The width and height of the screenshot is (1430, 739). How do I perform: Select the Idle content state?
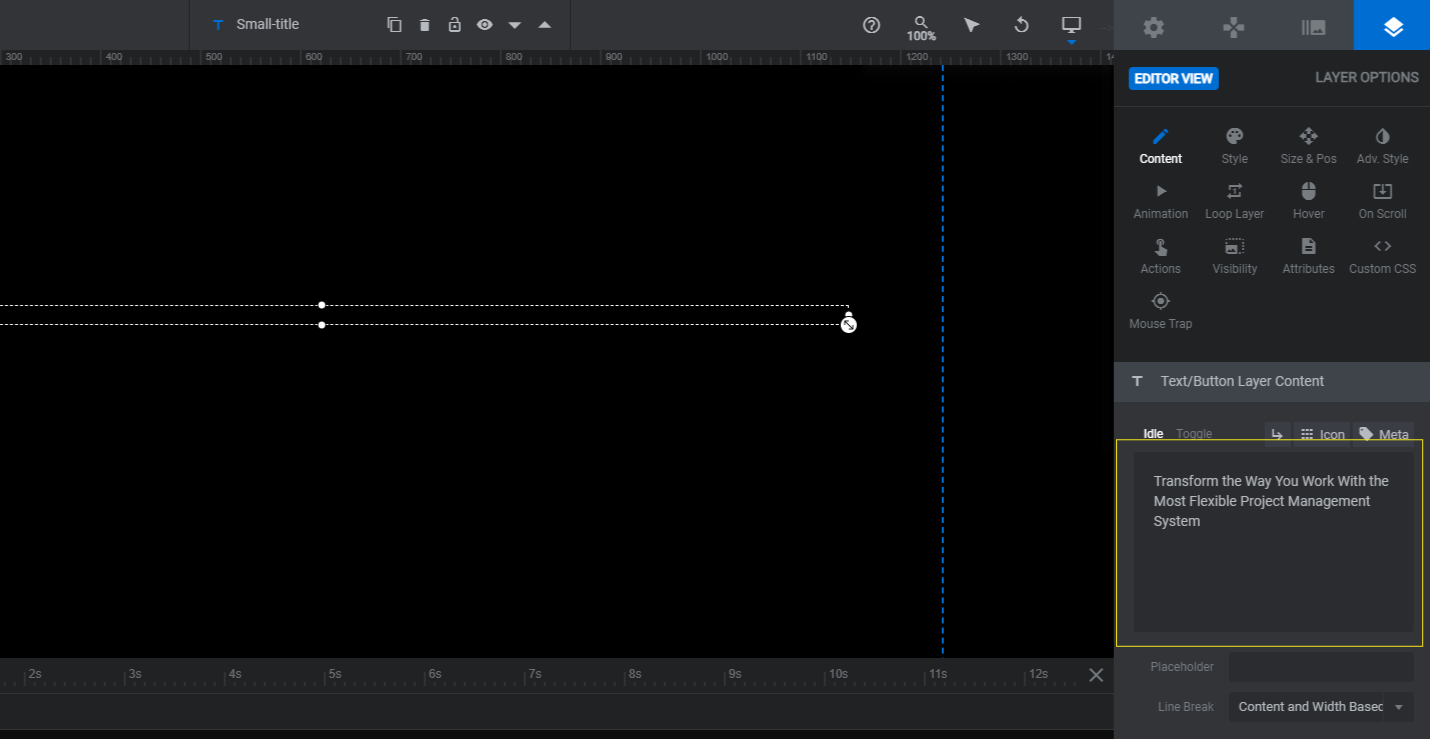coord(1153,434)
